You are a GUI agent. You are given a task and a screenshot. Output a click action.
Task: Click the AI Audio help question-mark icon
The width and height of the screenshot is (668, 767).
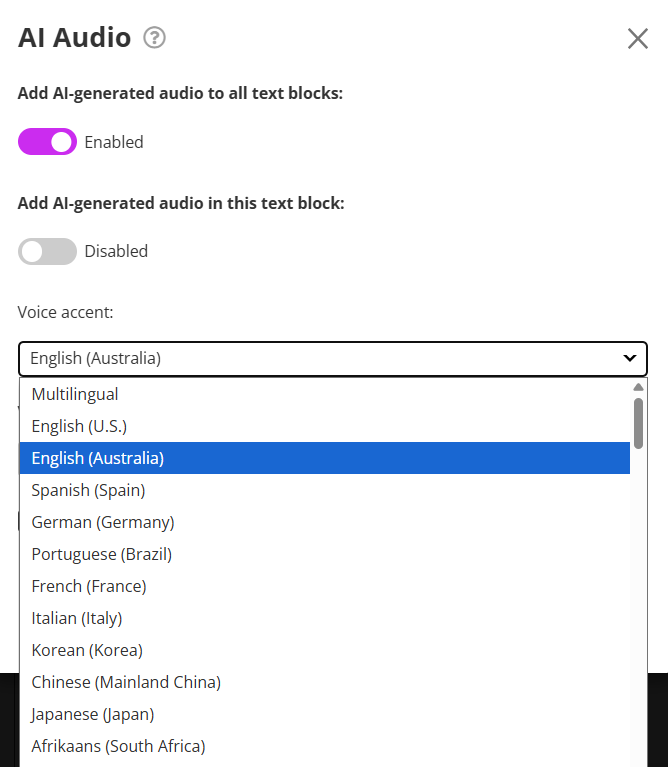coord(154,38)
